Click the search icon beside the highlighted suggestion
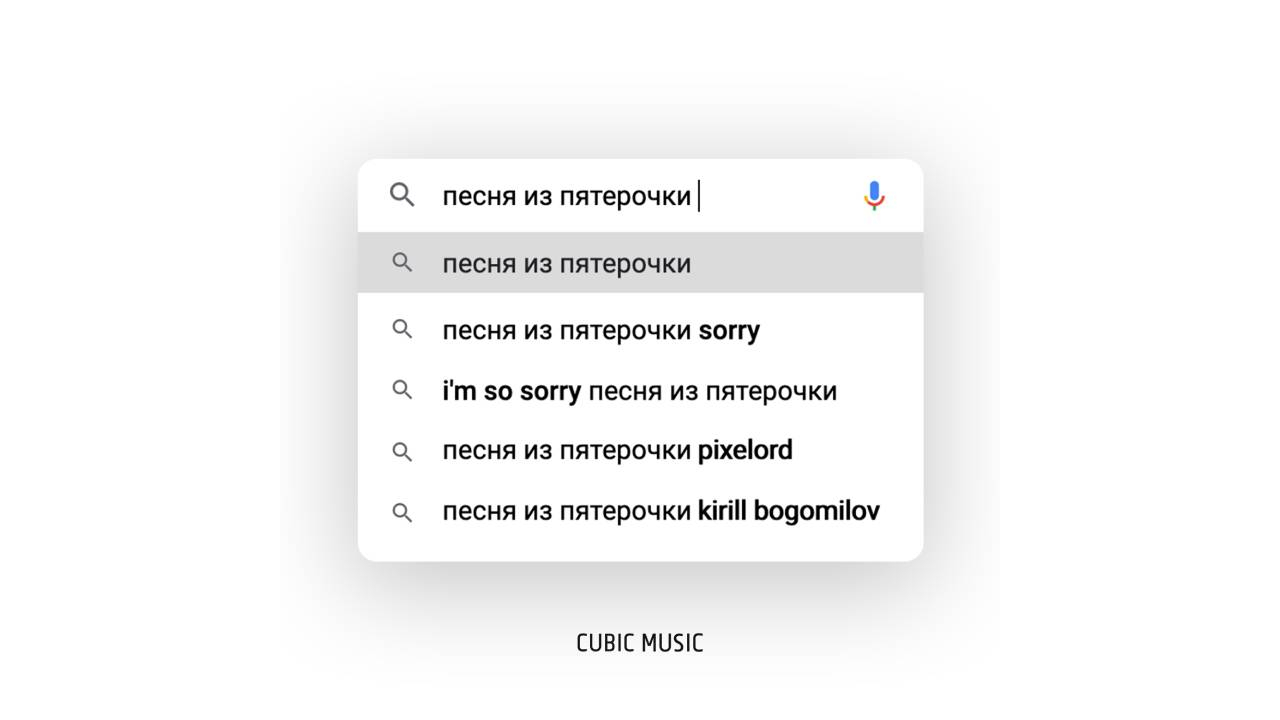The height and width of the screenshot is (720, 1280). click(402, 263)
